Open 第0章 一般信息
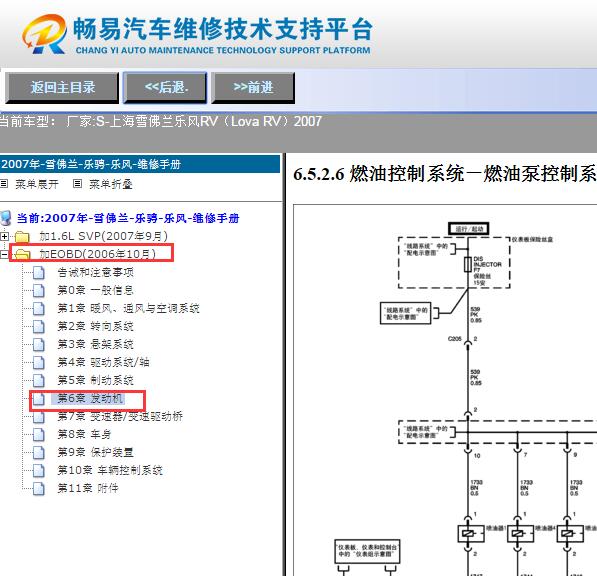 point(95,290)
